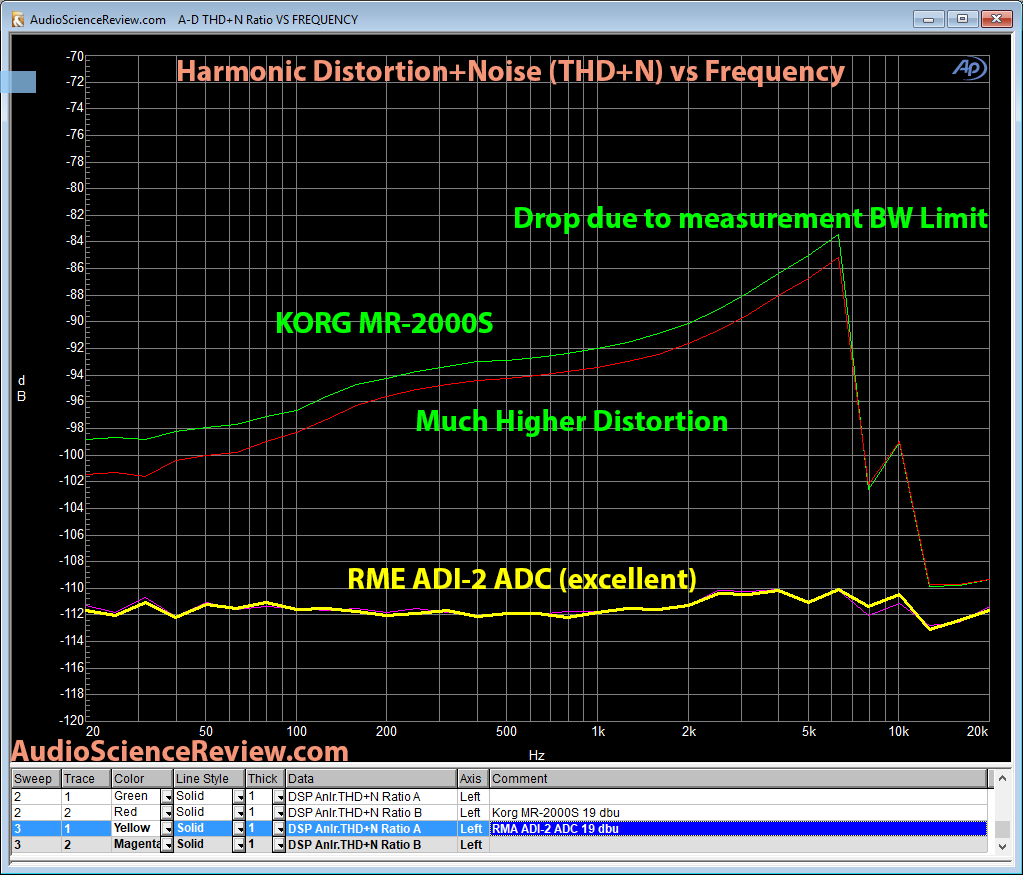
Task: Click the -70 value on the y-axis
Action: pyautogui.click(x=74, y=56)
